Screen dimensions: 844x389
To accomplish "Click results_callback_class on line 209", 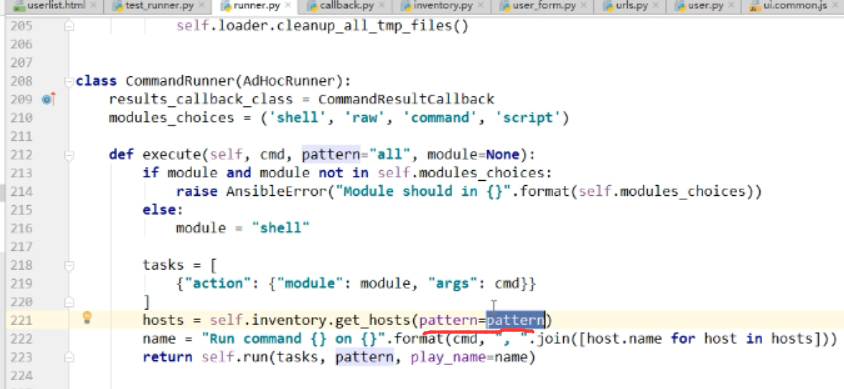I will click(201, 100).
